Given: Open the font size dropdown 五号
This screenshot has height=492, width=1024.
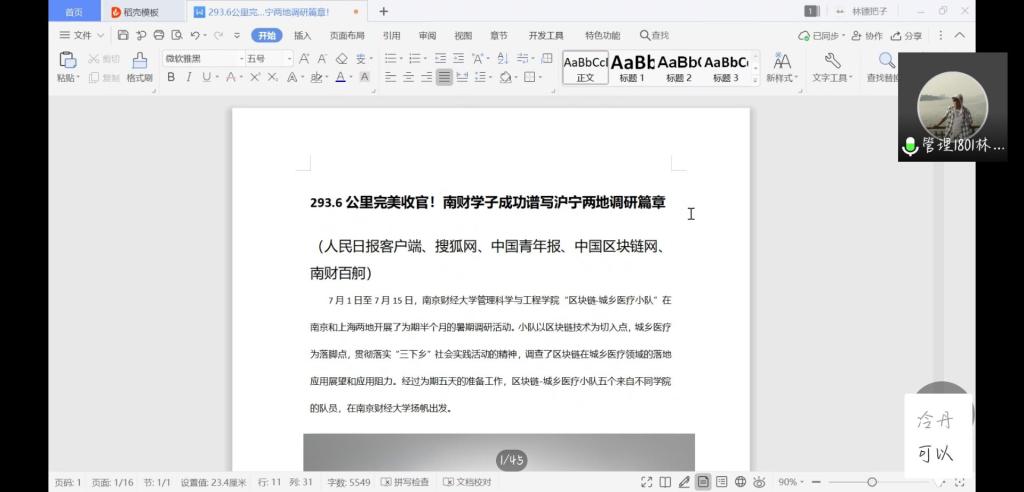Looking at the screenshot, I should 268,59.
